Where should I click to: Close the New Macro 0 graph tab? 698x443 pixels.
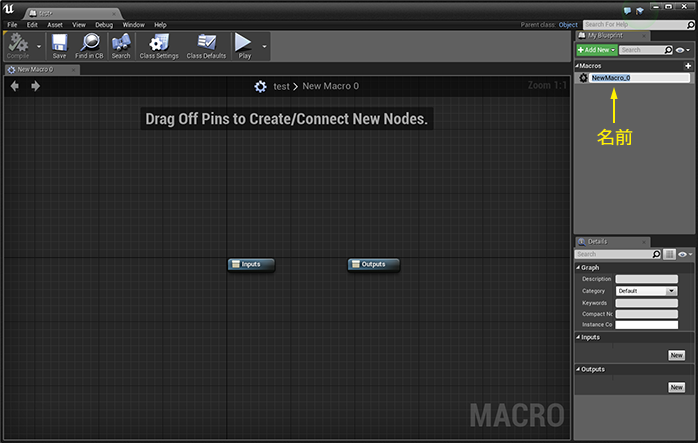74,70
